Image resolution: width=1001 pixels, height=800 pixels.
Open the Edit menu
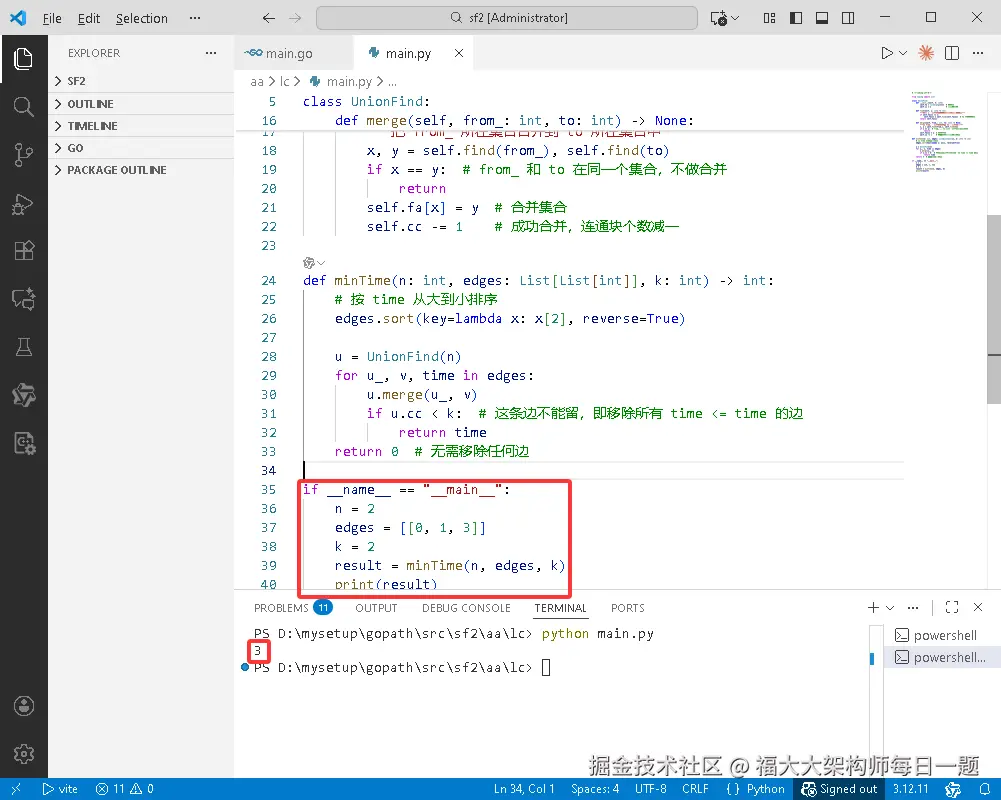[89, 19]
